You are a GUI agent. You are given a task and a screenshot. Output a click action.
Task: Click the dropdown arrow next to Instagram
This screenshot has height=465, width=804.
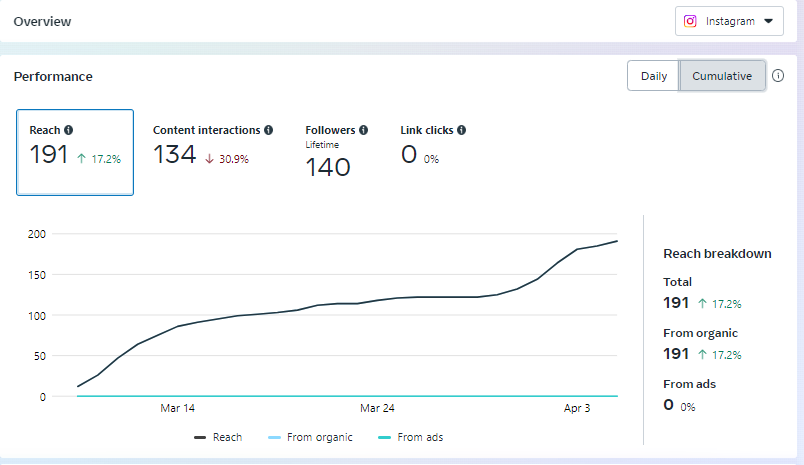(768, 21)
